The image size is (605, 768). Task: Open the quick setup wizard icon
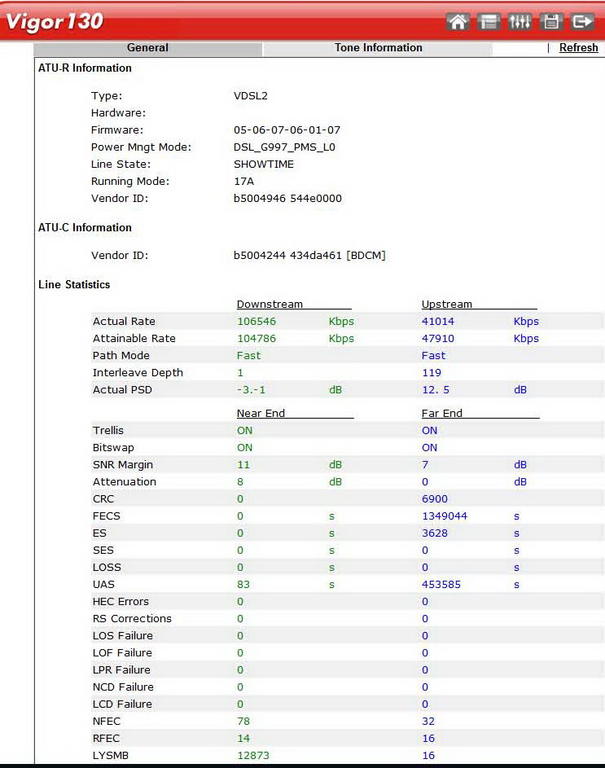488,22
